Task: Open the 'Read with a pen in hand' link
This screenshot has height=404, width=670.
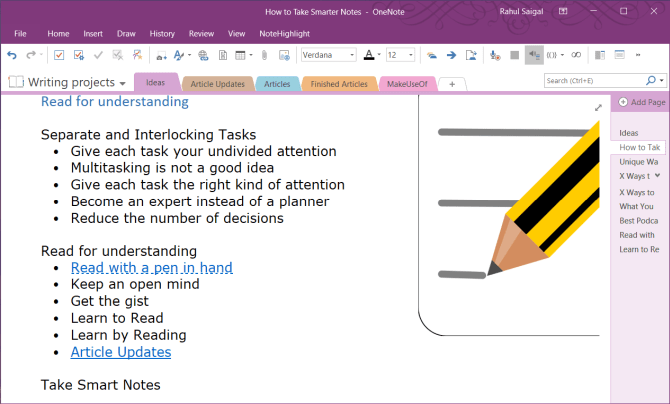Action: [151, 267]
